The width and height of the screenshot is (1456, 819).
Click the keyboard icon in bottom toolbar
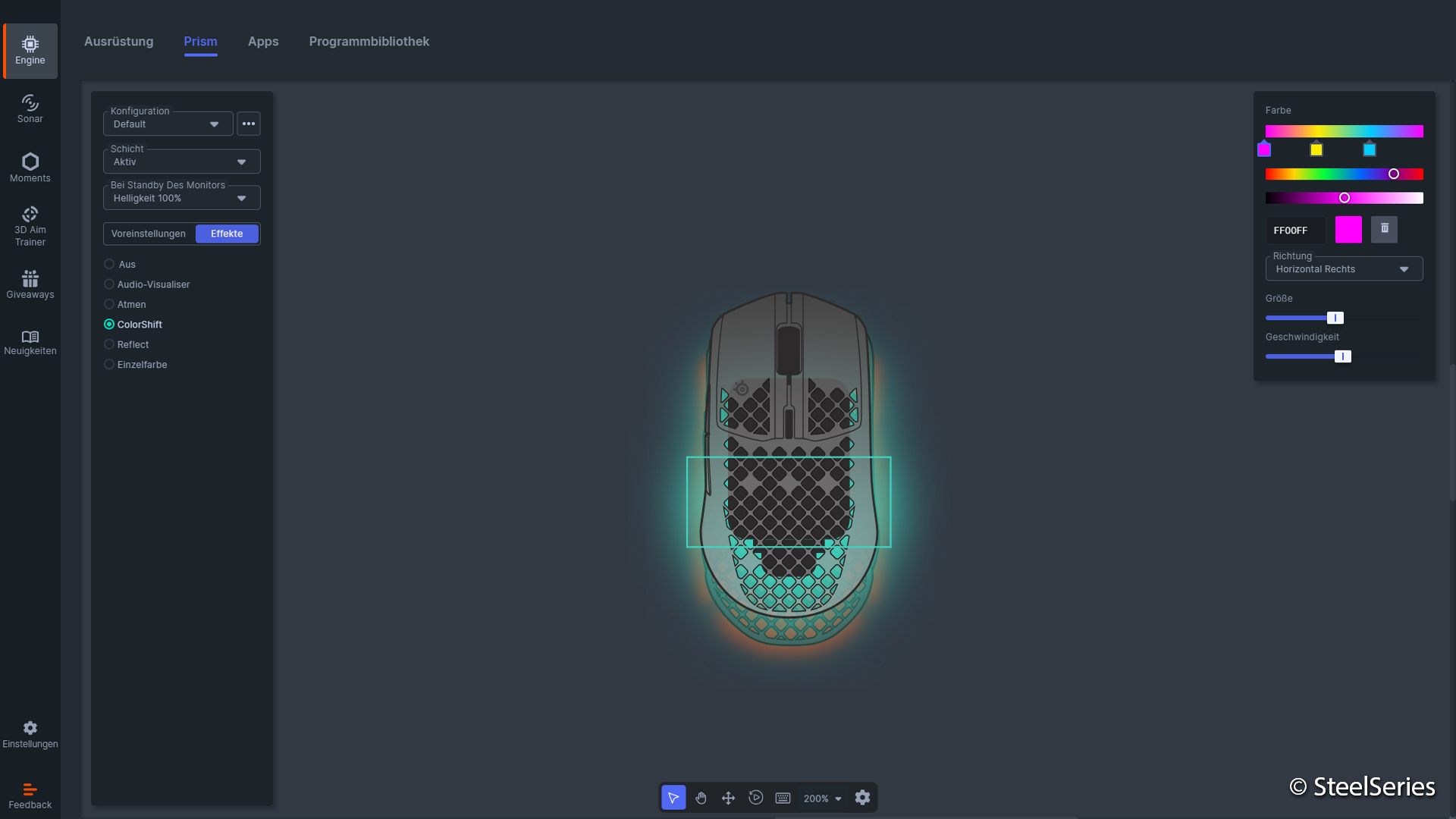pyautogui.click(x=783, y=798)
